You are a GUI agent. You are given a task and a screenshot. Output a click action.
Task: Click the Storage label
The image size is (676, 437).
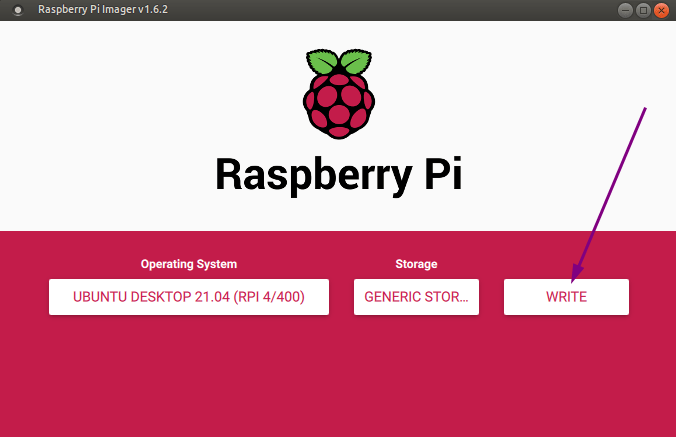pyautogui.click(x=416, y=264)
